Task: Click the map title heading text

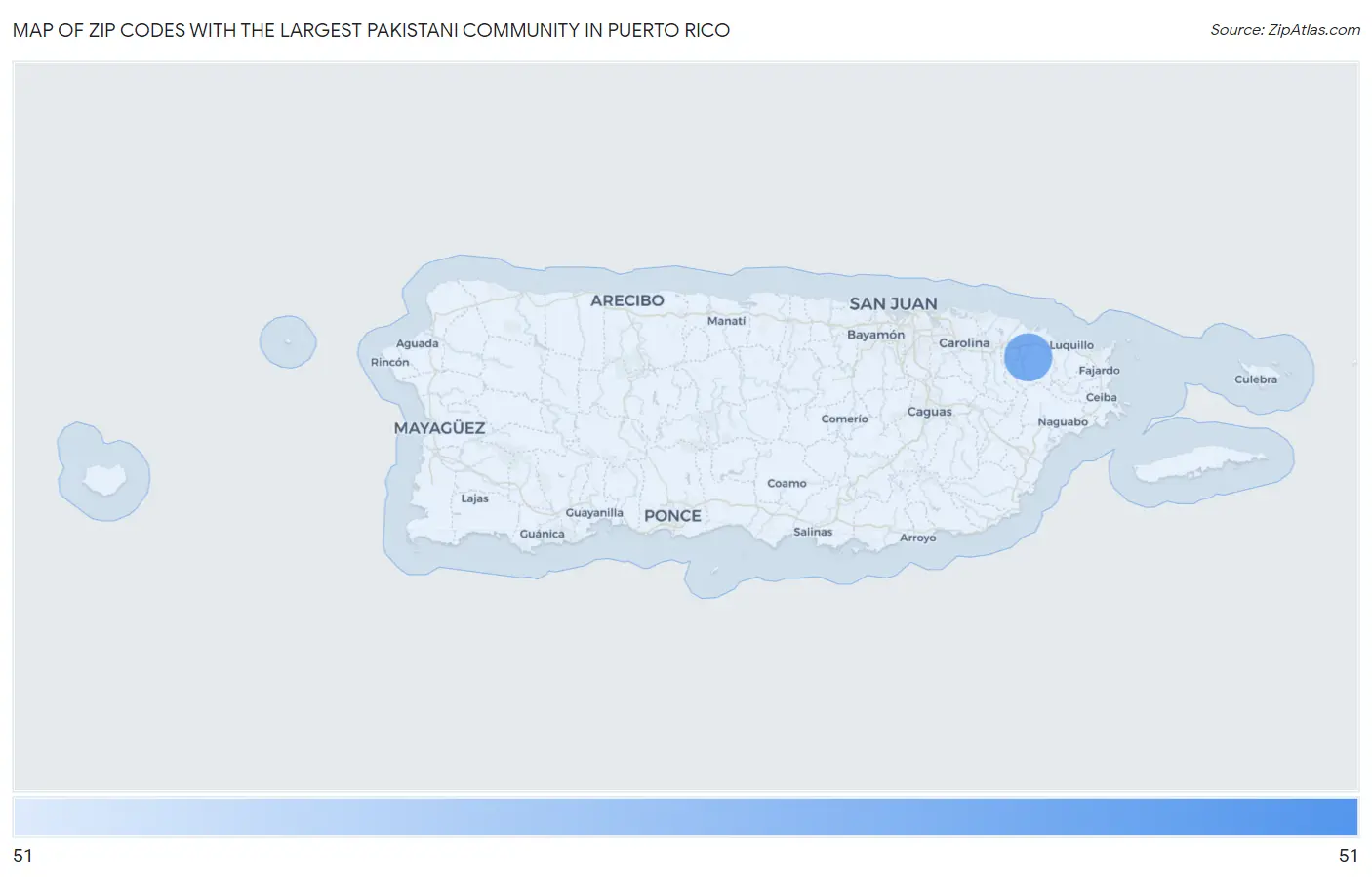Action: click(371, 30)
